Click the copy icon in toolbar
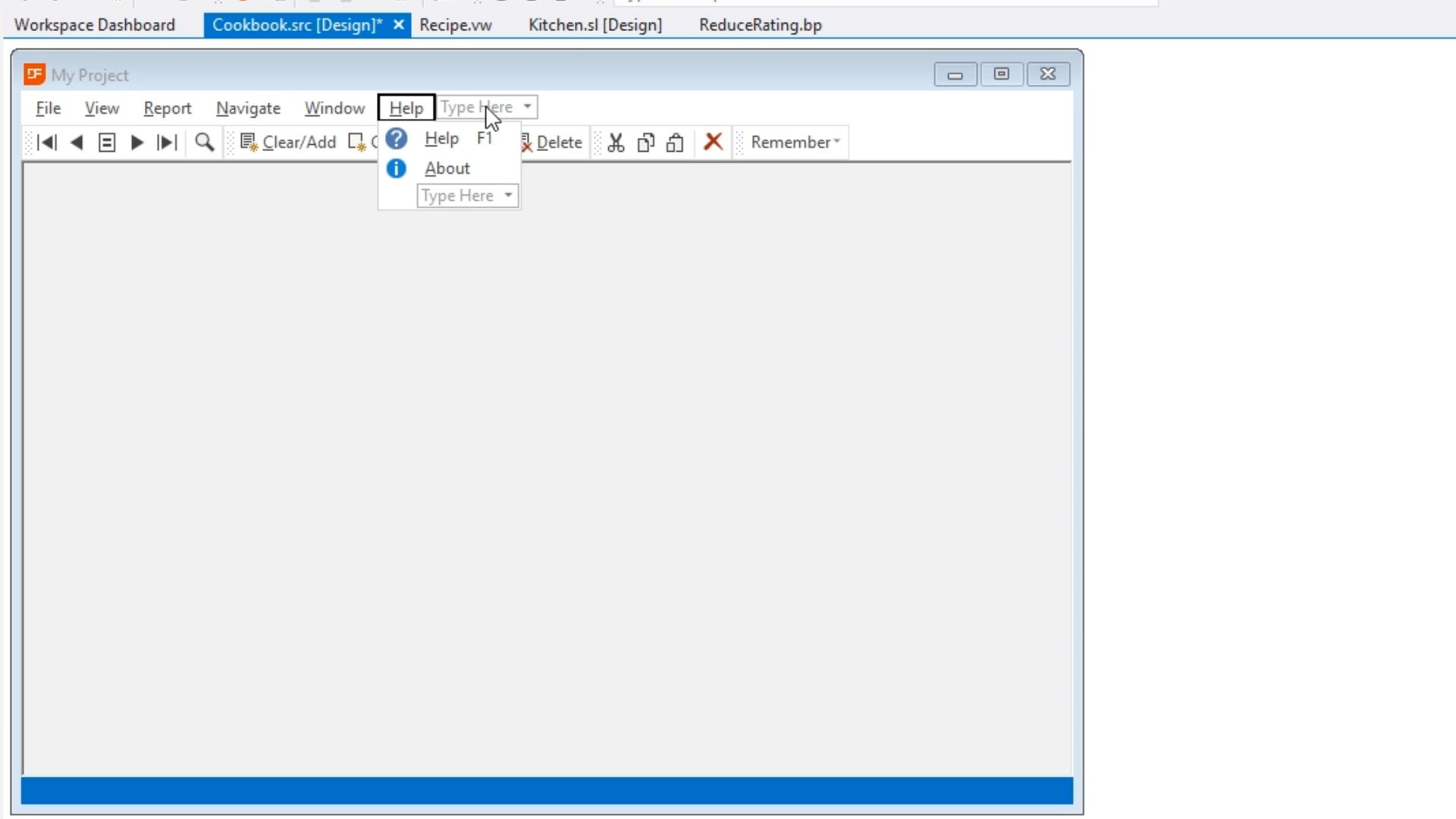 coord(645,143)
